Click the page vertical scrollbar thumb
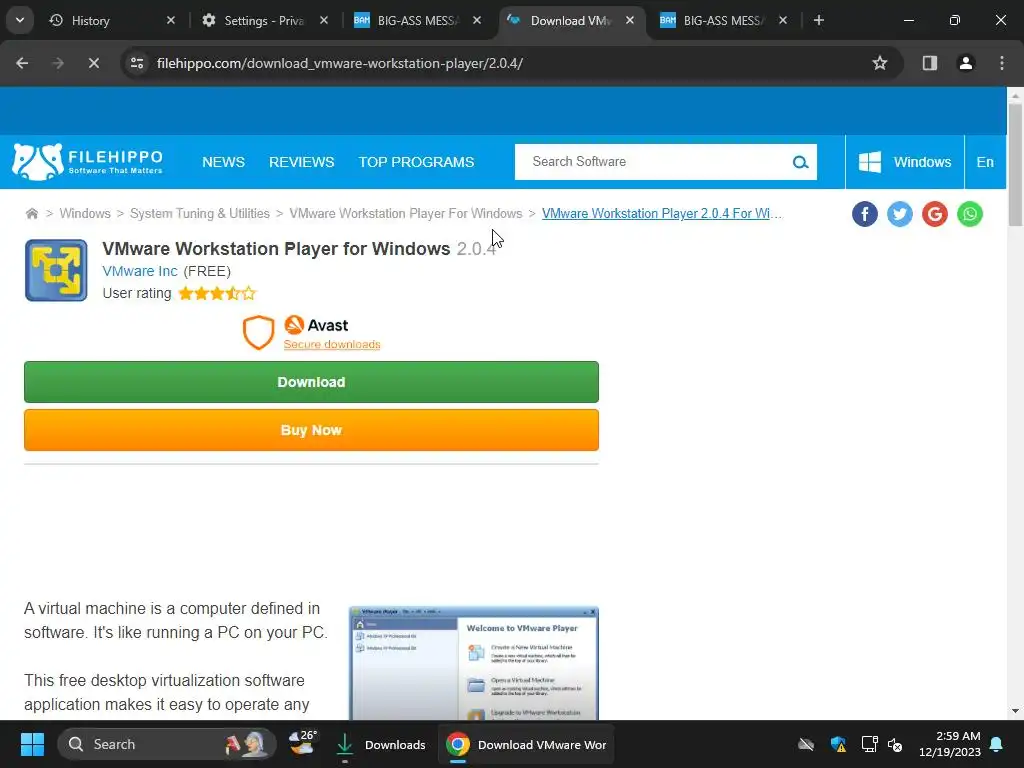1024x768 pixels. (x=1015, y=165)
